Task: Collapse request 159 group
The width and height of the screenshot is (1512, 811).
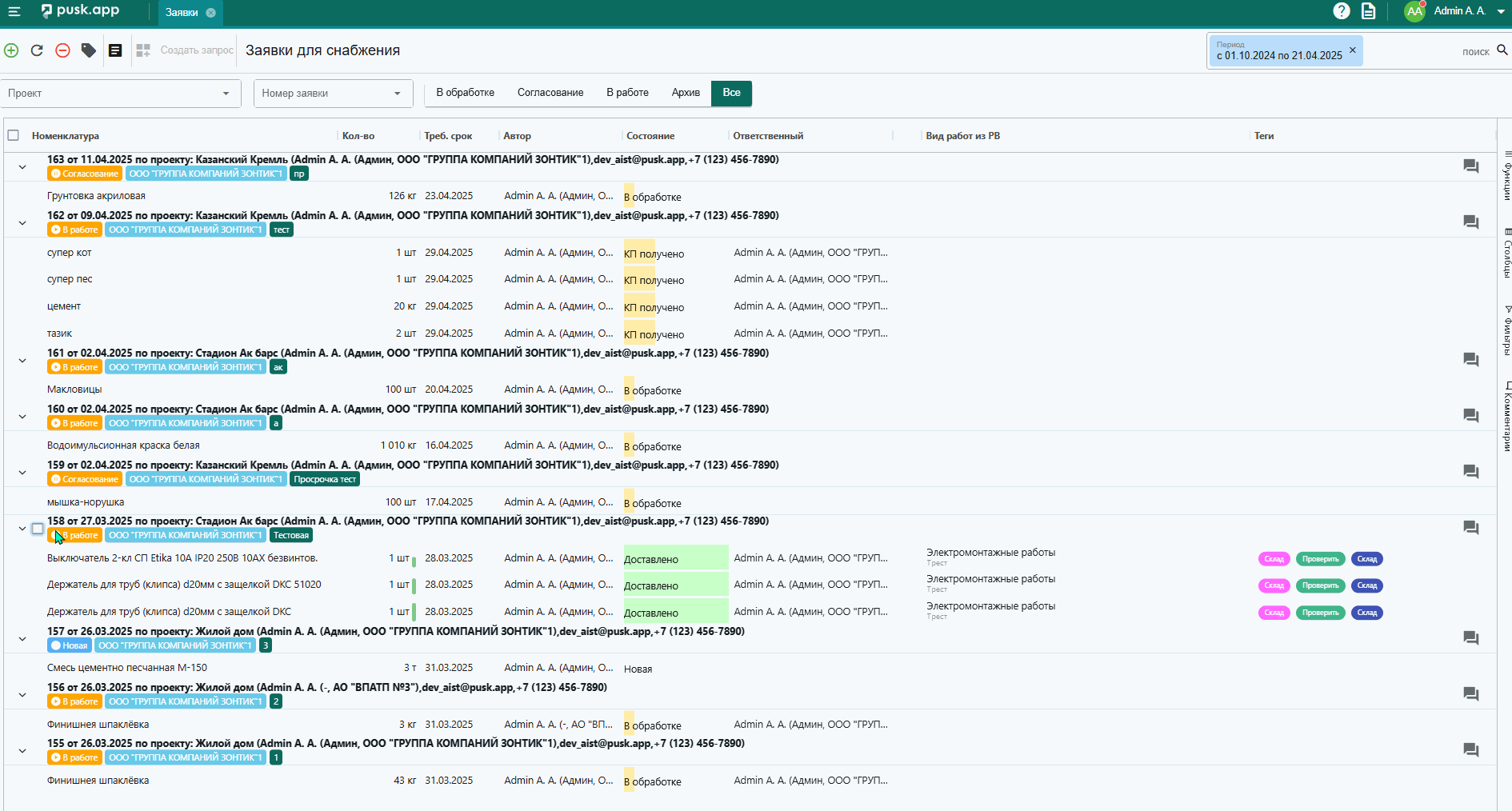Action: (22, 473)
